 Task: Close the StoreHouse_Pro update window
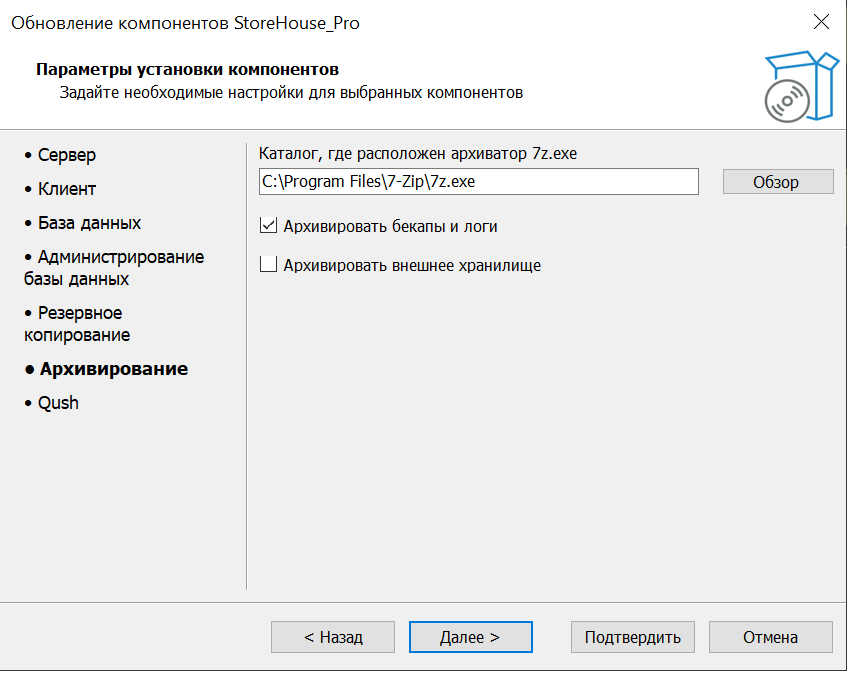point(821,23)
